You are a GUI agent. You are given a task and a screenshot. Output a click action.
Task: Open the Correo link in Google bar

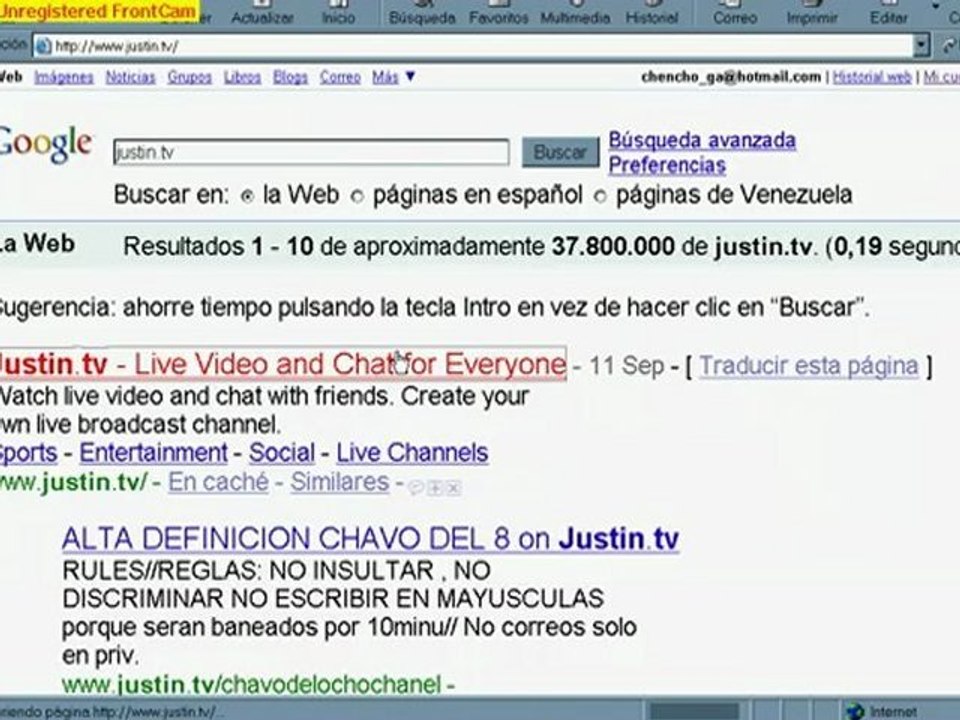click(340, 77)
